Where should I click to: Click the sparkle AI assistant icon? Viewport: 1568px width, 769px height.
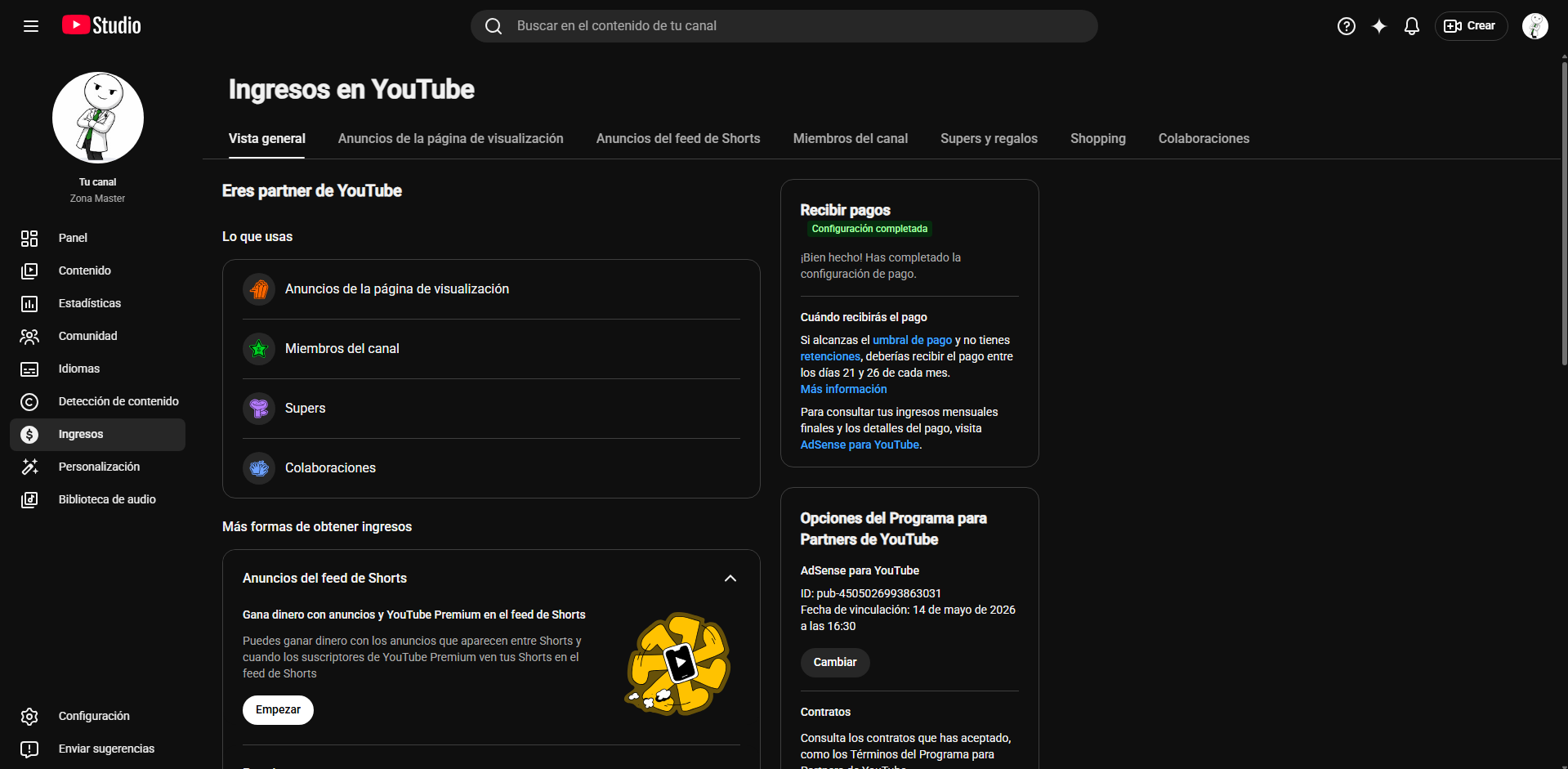[x=1379, y=26]
